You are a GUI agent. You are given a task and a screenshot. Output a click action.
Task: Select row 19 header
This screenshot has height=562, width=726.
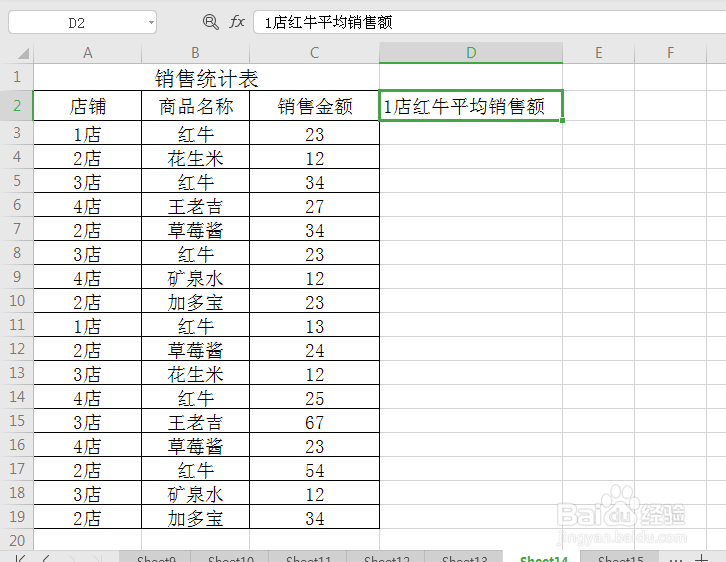pos(17,517)
